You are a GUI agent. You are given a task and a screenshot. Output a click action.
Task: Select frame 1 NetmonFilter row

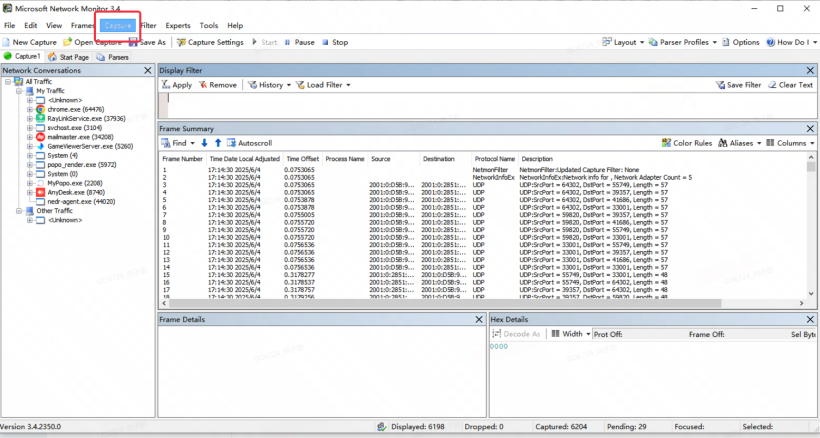pyautogui.click(x=483, y=170)
